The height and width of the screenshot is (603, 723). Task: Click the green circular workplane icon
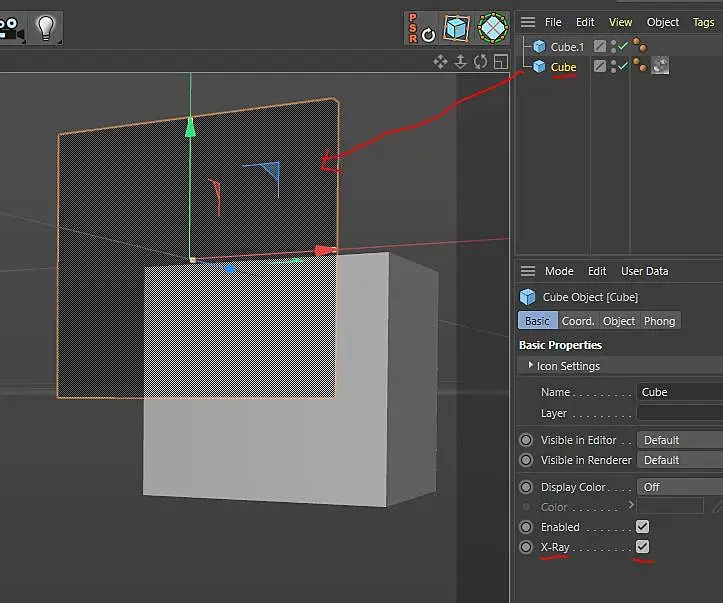[x=492, y=28]
